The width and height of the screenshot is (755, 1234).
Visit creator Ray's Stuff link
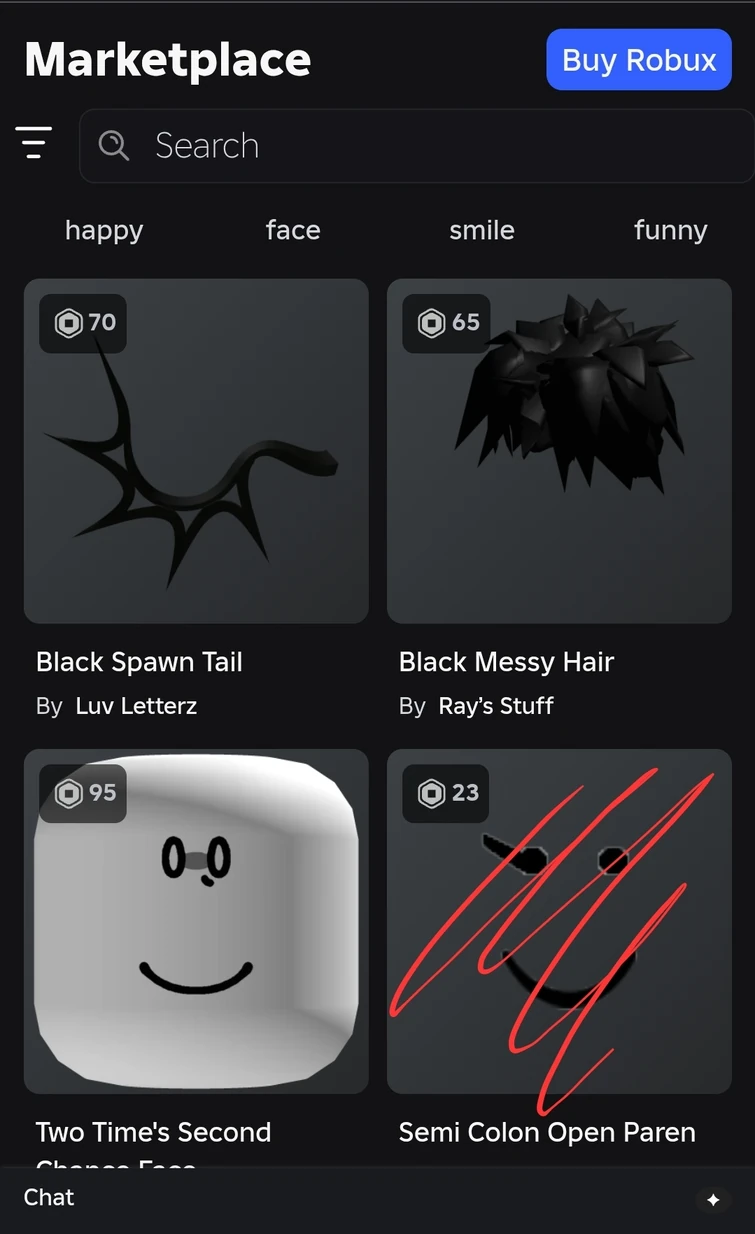click(496, 706)
